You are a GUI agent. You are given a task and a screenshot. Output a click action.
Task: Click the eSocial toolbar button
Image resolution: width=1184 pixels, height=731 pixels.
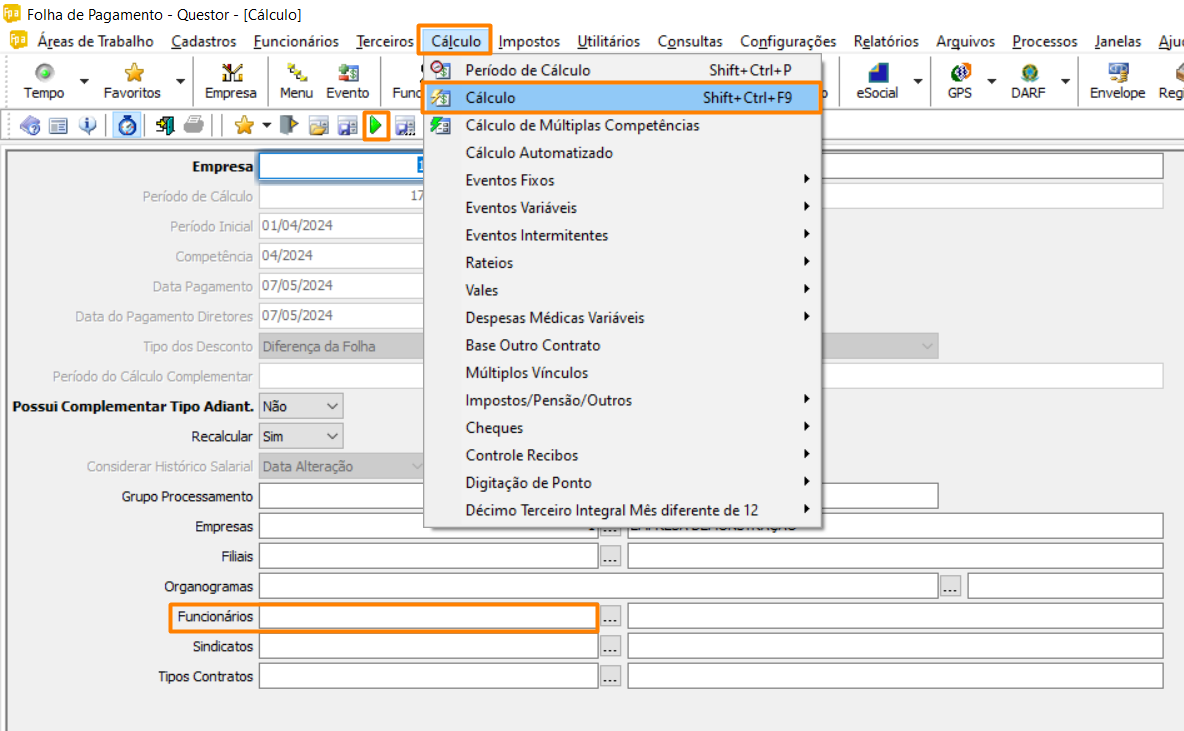point(877,82)
